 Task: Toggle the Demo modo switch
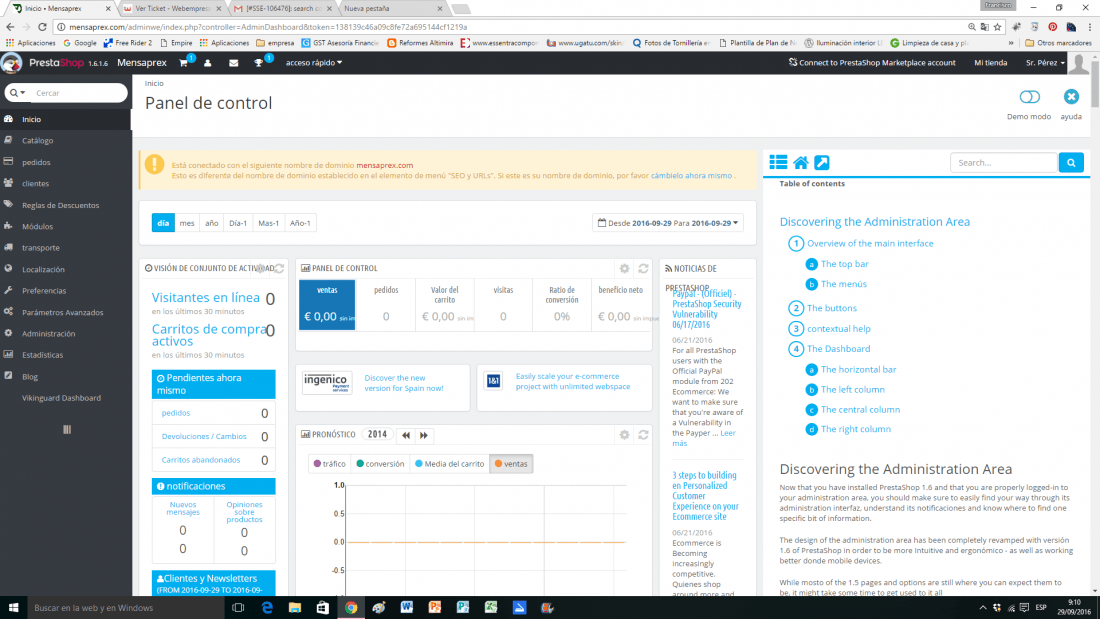click(1029, 97)
